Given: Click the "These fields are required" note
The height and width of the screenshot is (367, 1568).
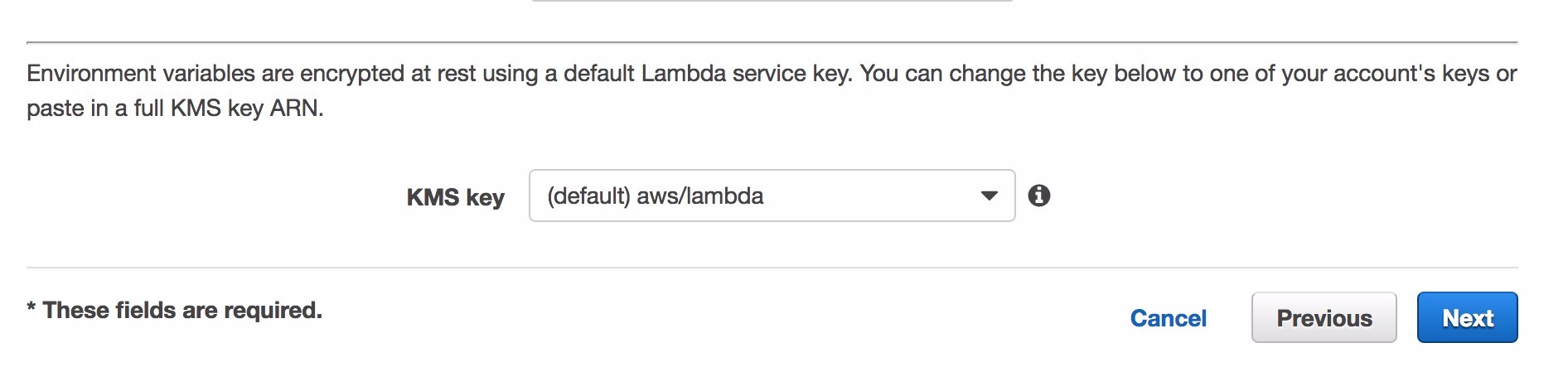Looking at the screenshot, I should [182, 310].
